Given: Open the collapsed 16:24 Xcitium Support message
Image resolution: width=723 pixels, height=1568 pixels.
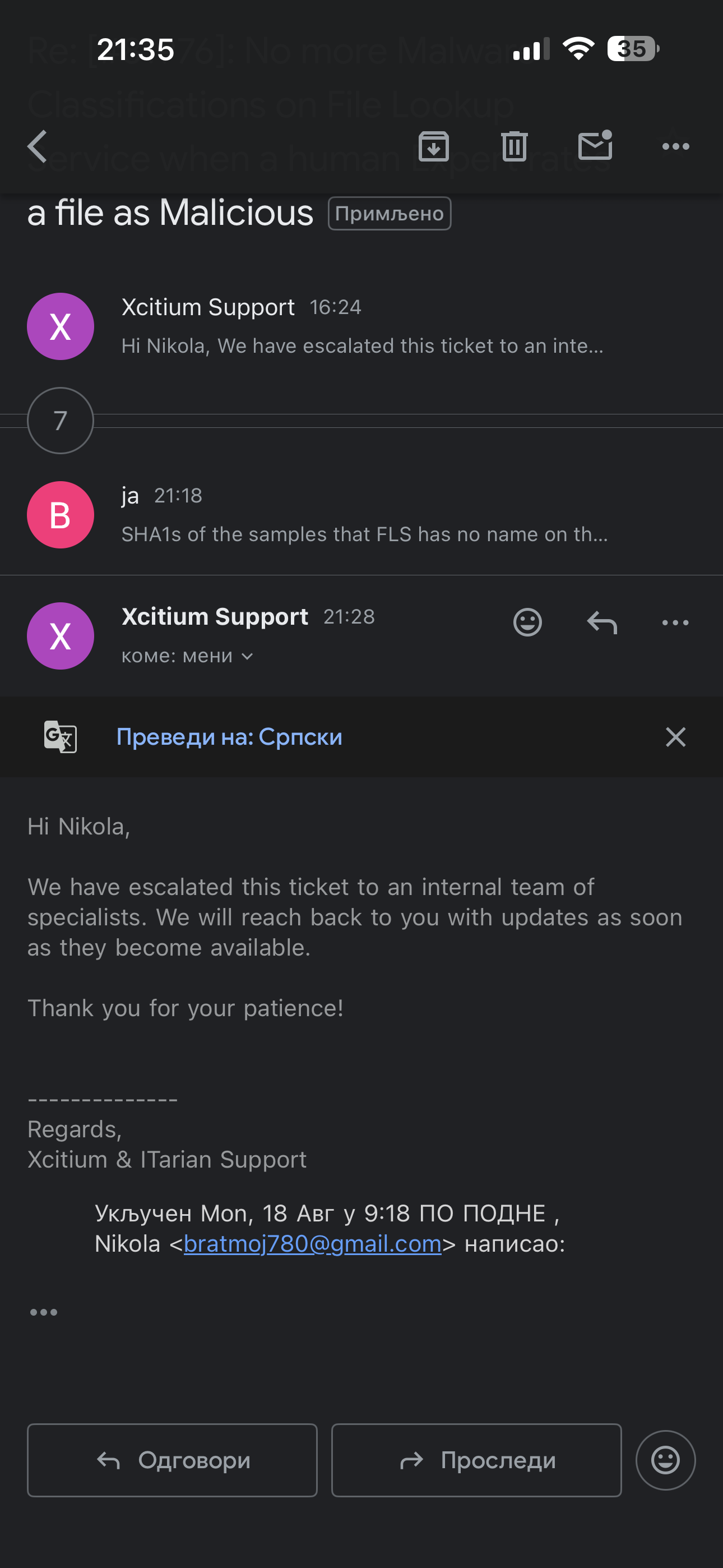Looking at the screenshot, I should [361, 327].
